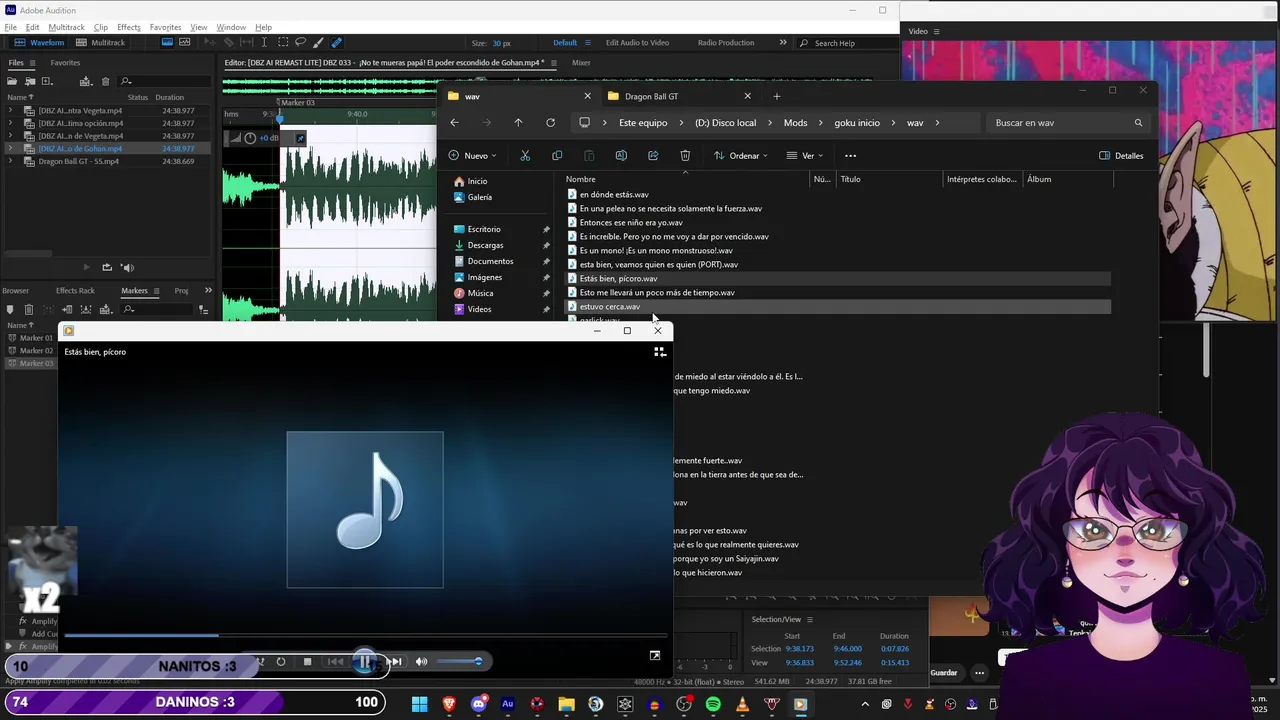Click Import File icon in Files panel

coord(30,81)
